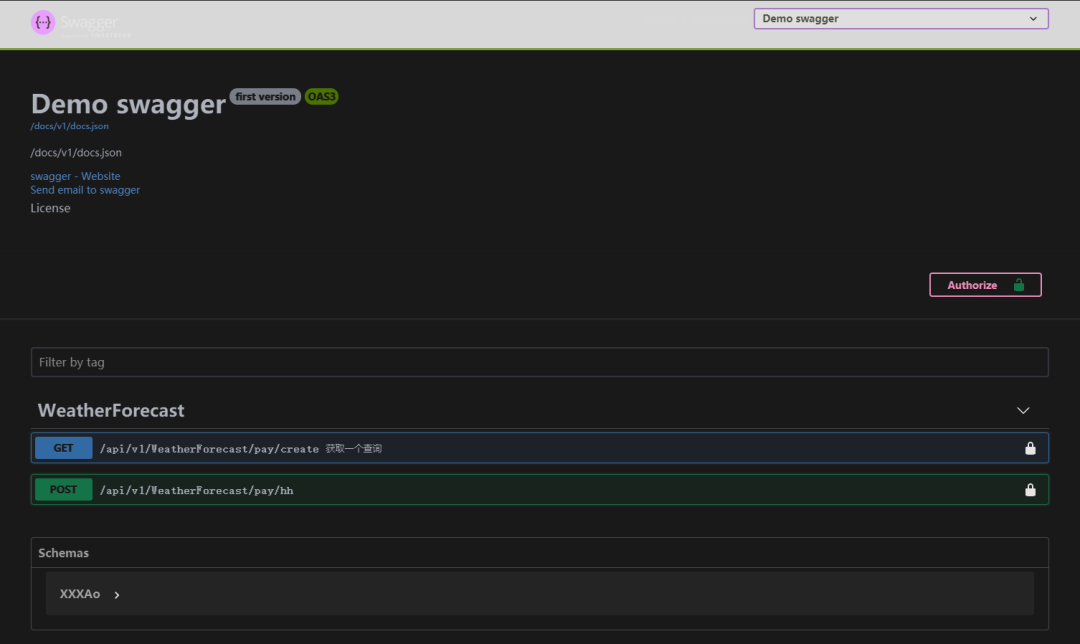Expand the POST pay/hh endpoint
This screenshot has height=644, width=1080.
[539, 490]
